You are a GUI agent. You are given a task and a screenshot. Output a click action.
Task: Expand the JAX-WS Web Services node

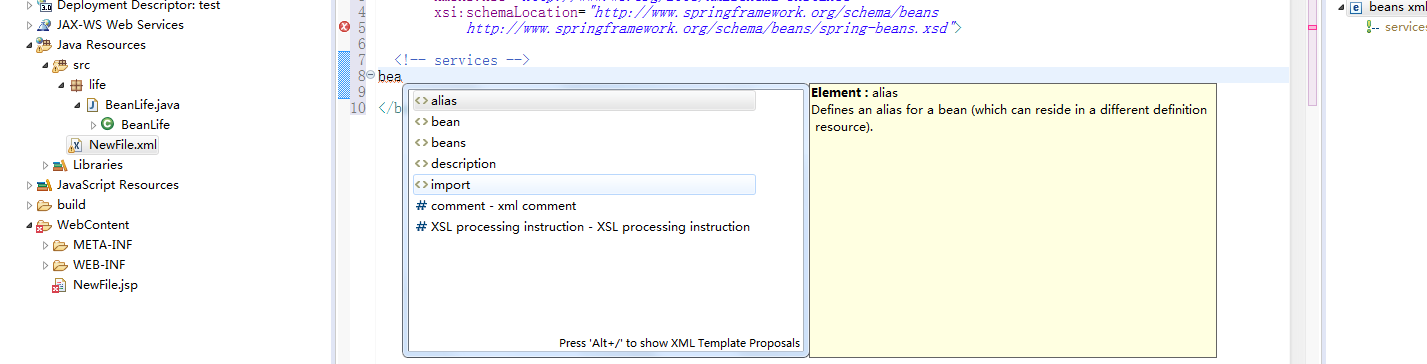[x=29, y=25]
